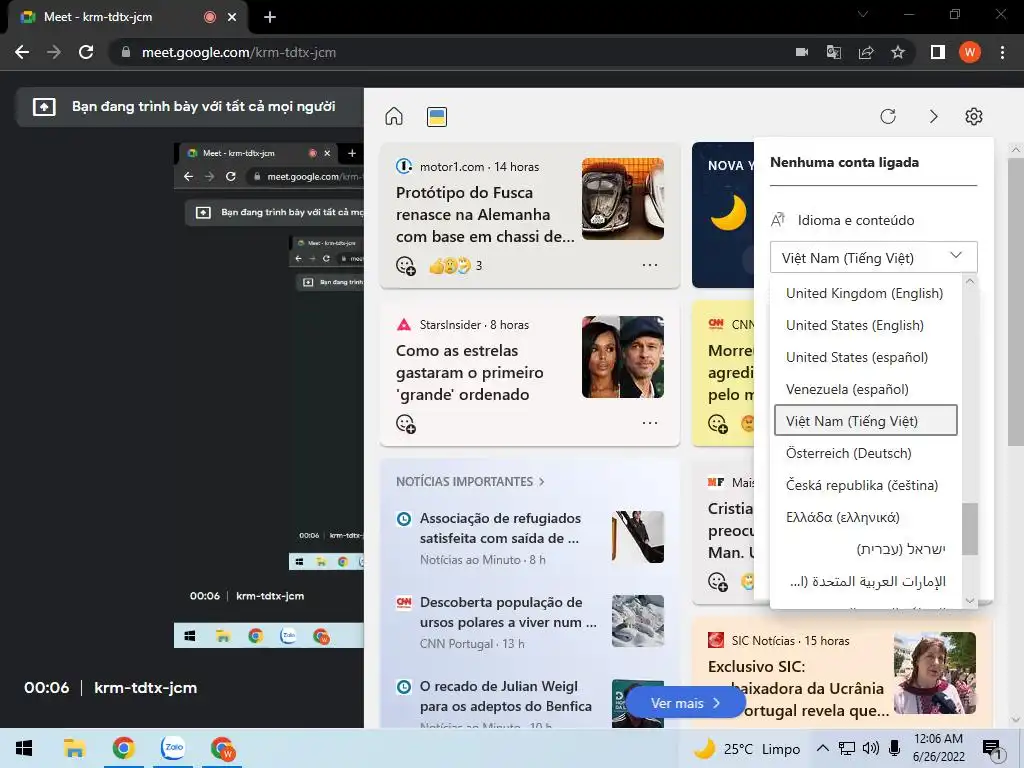Open Windows Start menu

(24, 748)
